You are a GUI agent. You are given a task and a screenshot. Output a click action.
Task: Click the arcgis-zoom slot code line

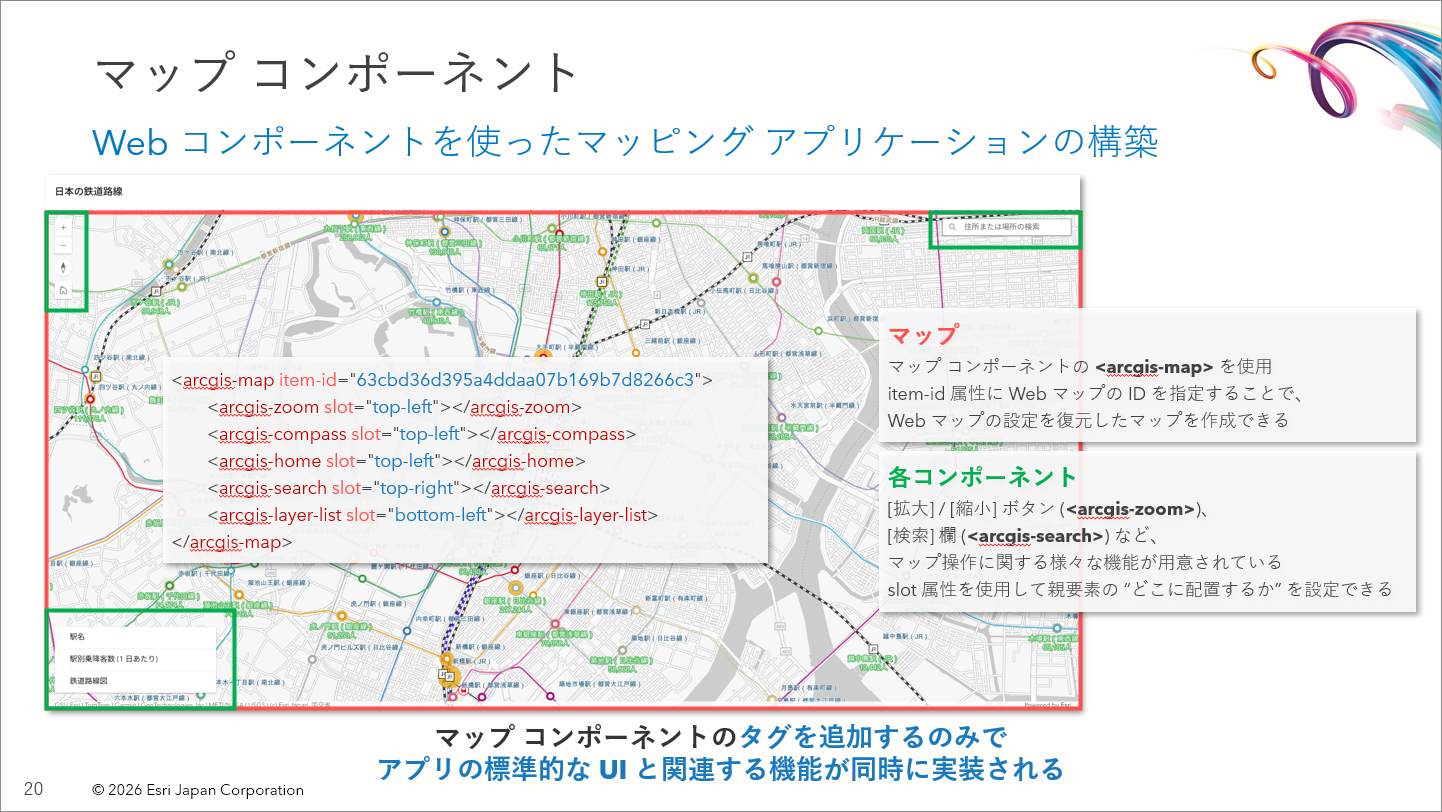(395, 407)
